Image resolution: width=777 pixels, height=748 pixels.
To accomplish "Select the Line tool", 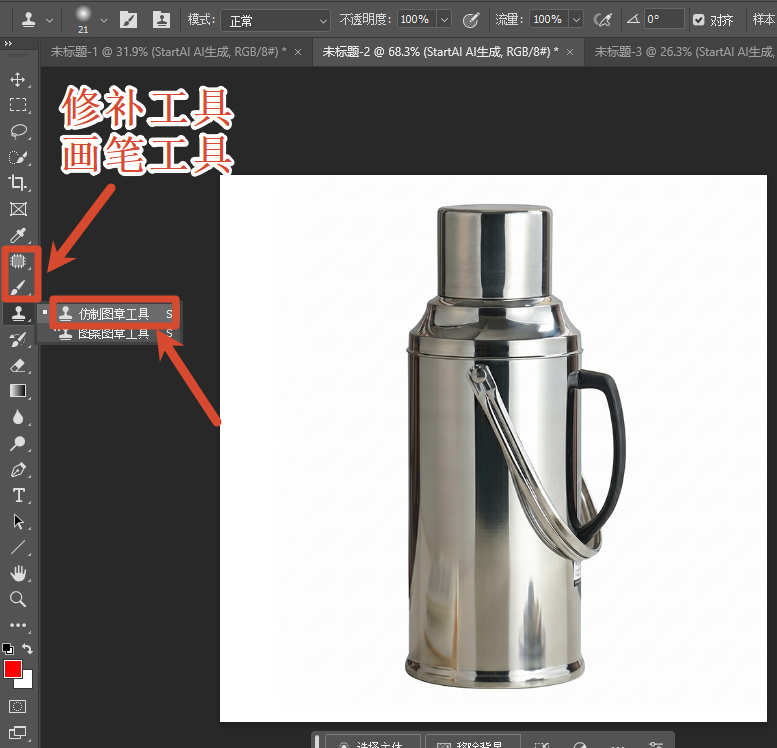I will (18, 547).
